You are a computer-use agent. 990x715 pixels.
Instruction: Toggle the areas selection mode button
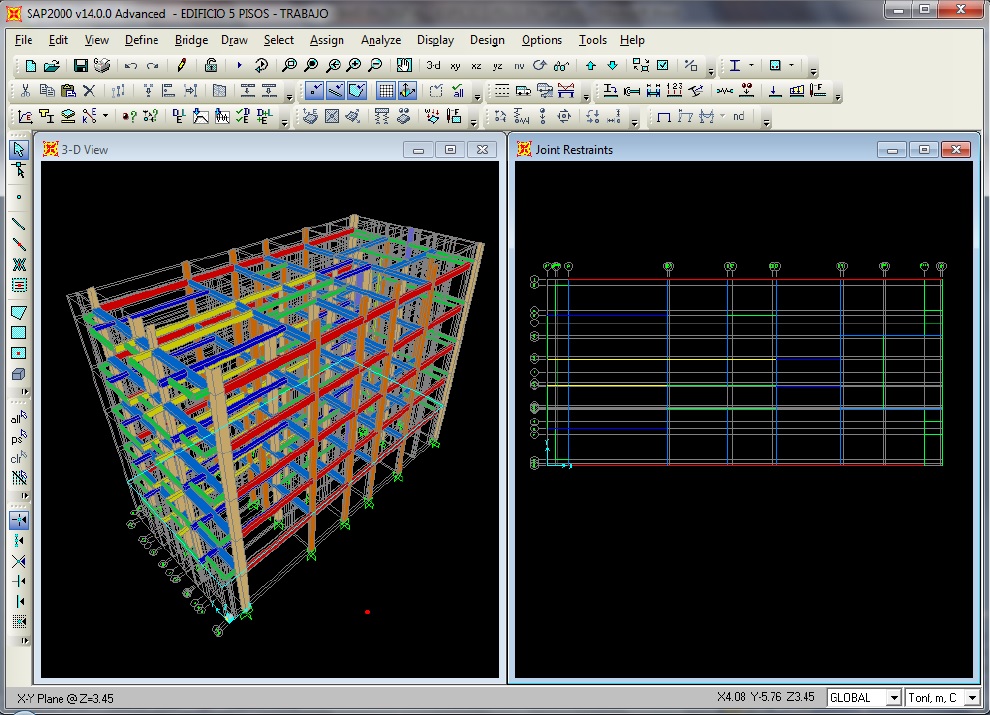[357, 91]
